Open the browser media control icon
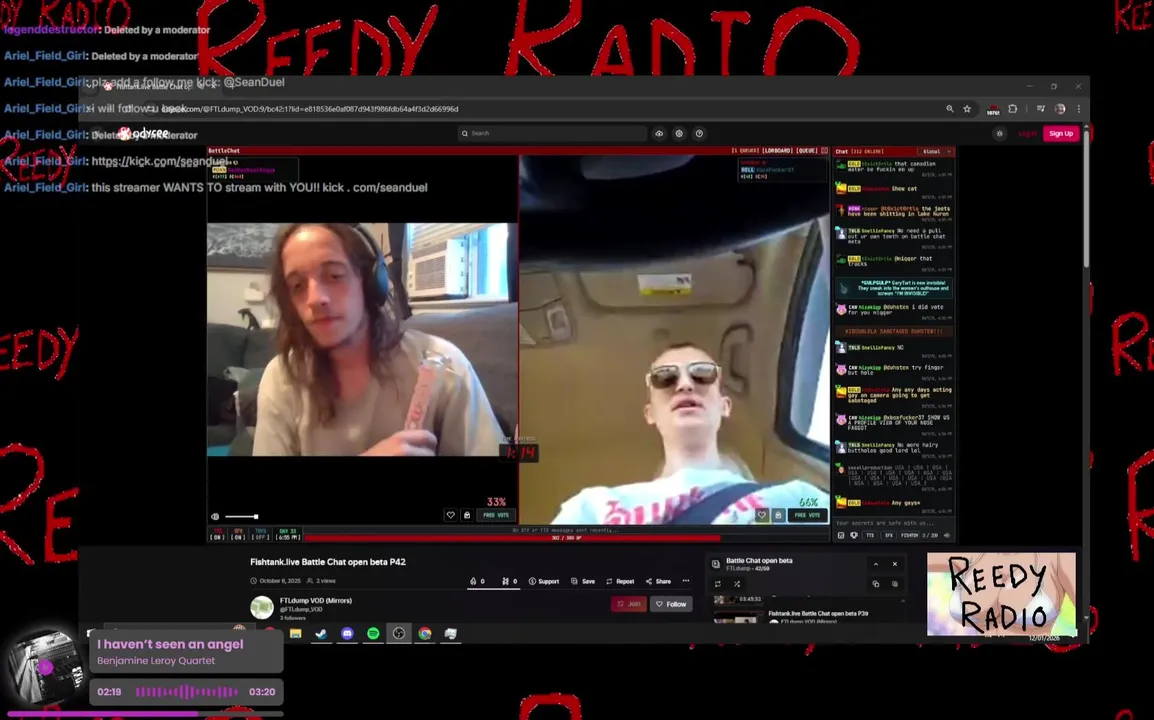This screenshot has height=720, width=1154. (1041, 109)
